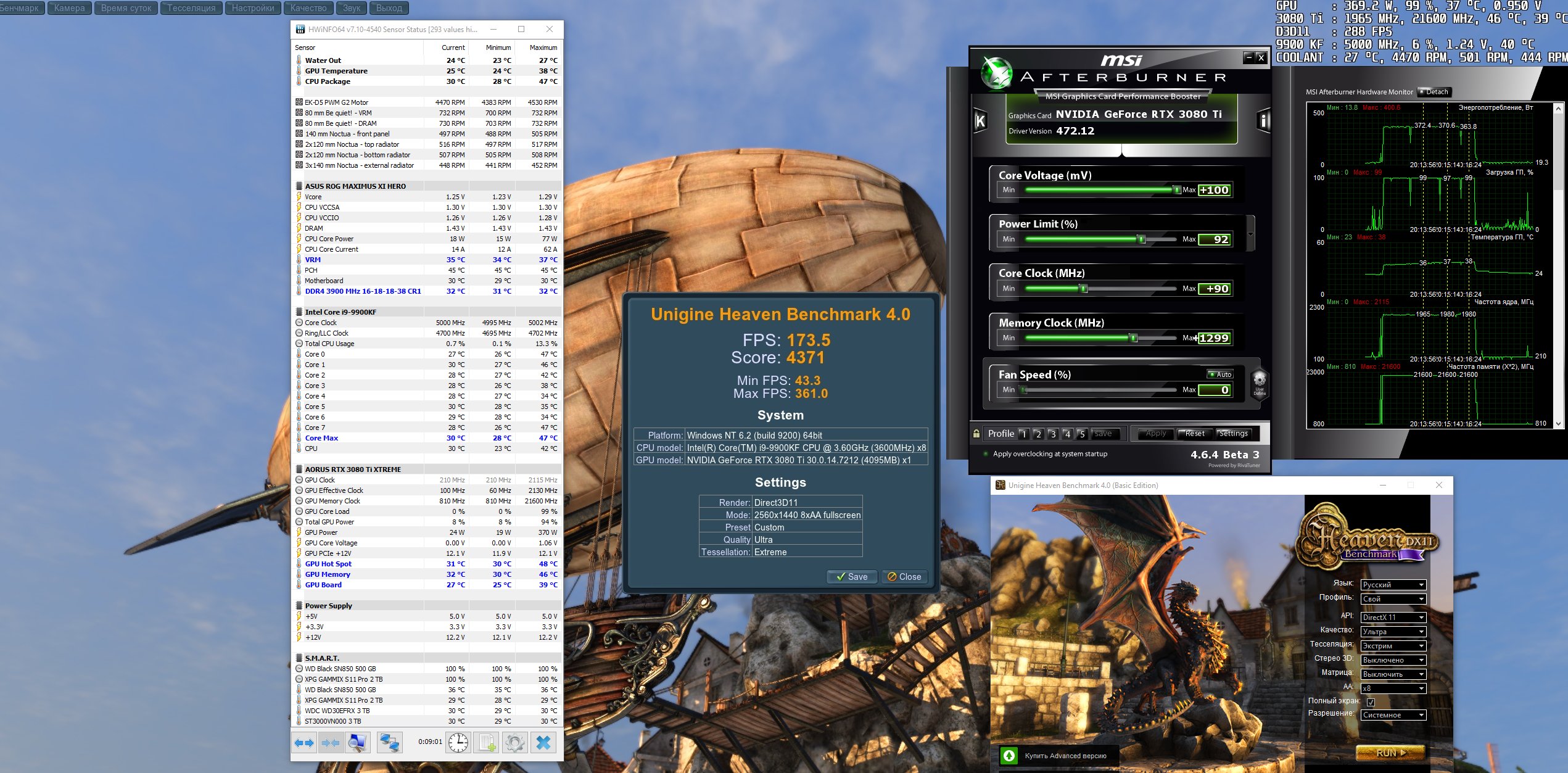Click ASUS ROG MAXIMUS XI HERO chip icon

[x=299, y=186]
